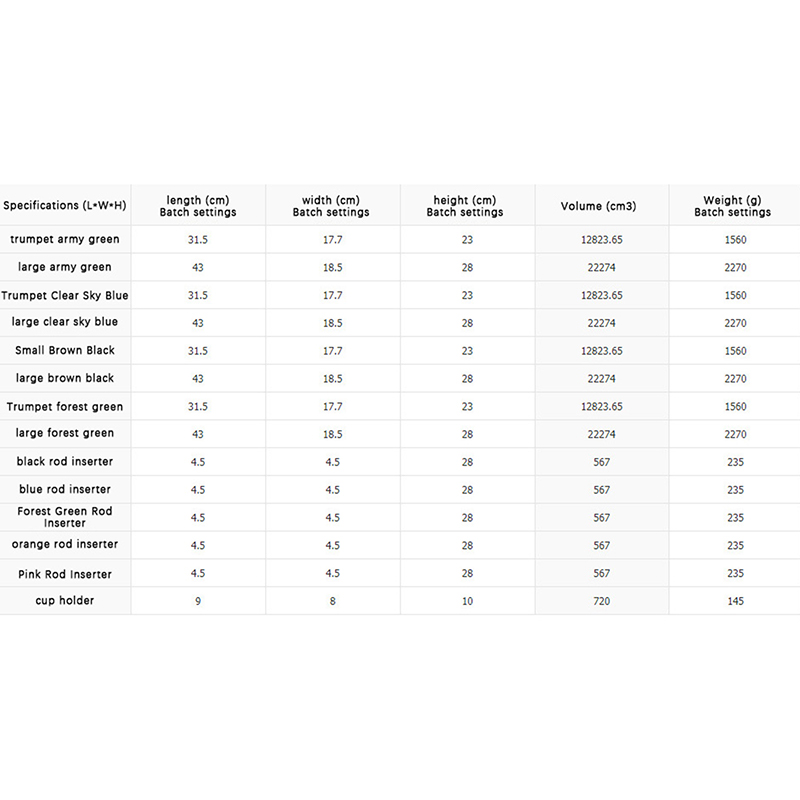
Task: Select the cup holder width value 8
Action: point(333,601)
